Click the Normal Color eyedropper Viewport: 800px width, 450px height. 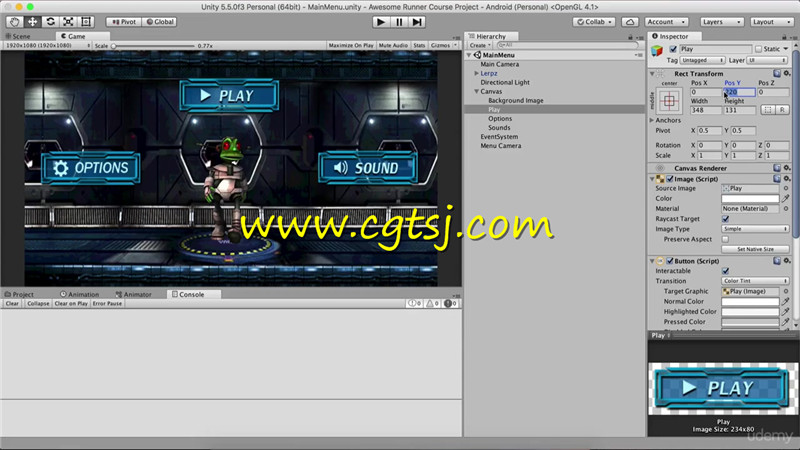pos(786,302)
